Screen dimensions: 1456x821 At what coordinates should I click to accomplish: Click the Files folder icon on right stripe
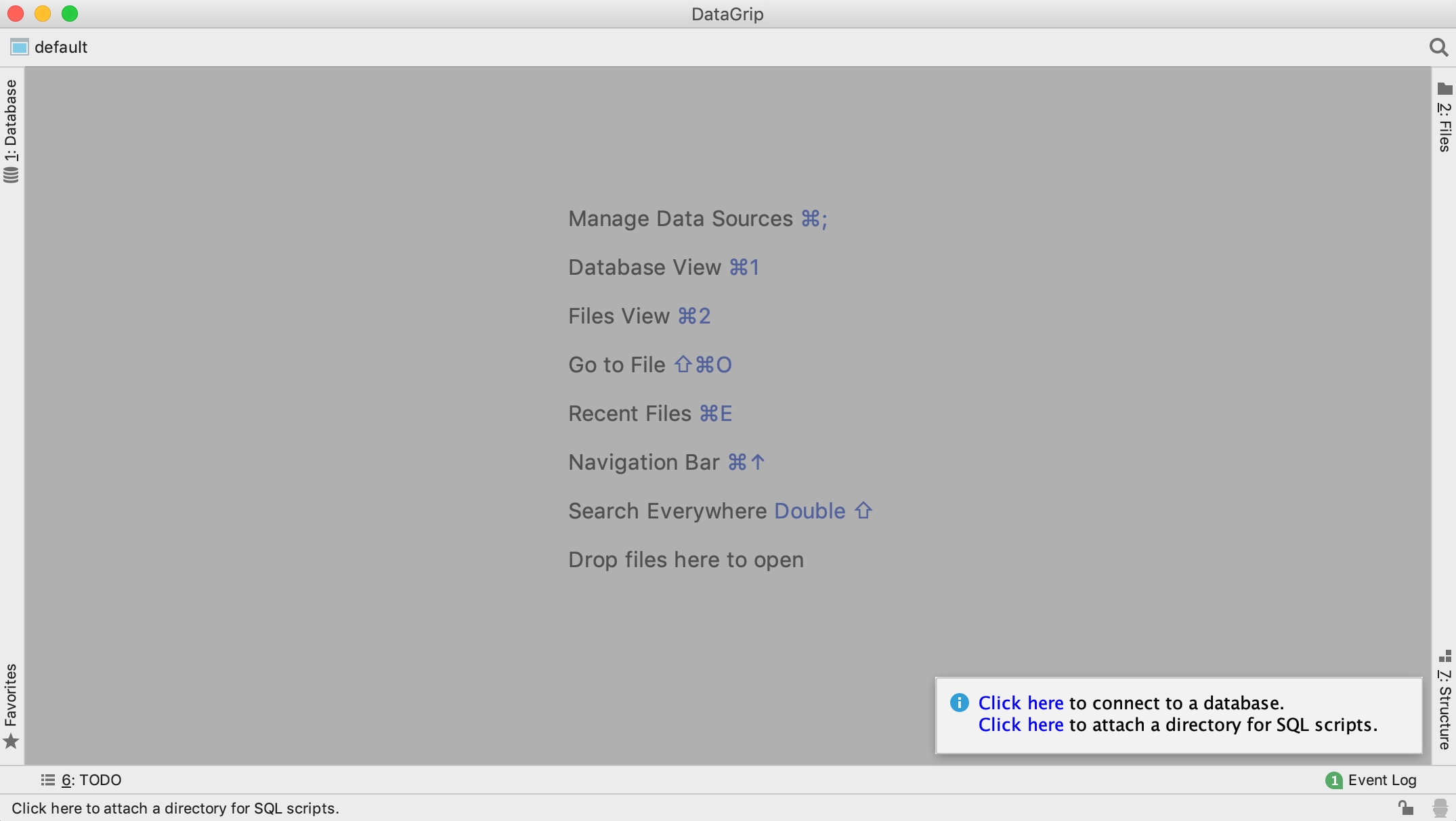tap(1444, 89)
